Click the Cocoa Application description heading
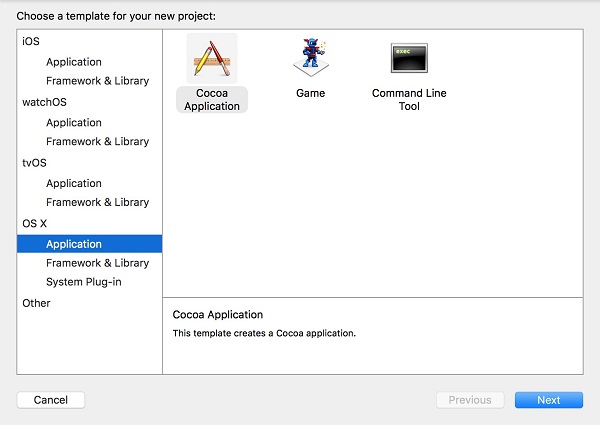The width and height of the screenshot is (600, 425). click(218, 314)
